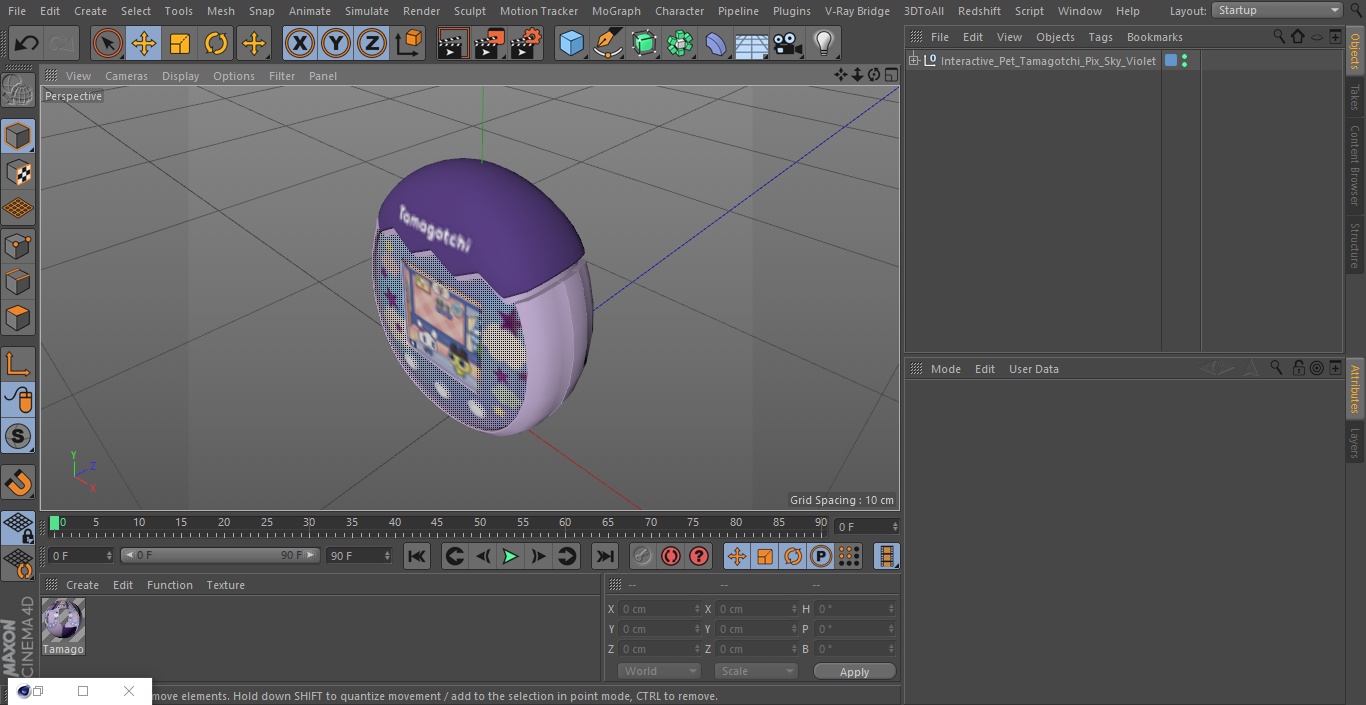Render the active view clapperboard
The width and height of the screenshot is (1366, 705).
pos(453,43)
